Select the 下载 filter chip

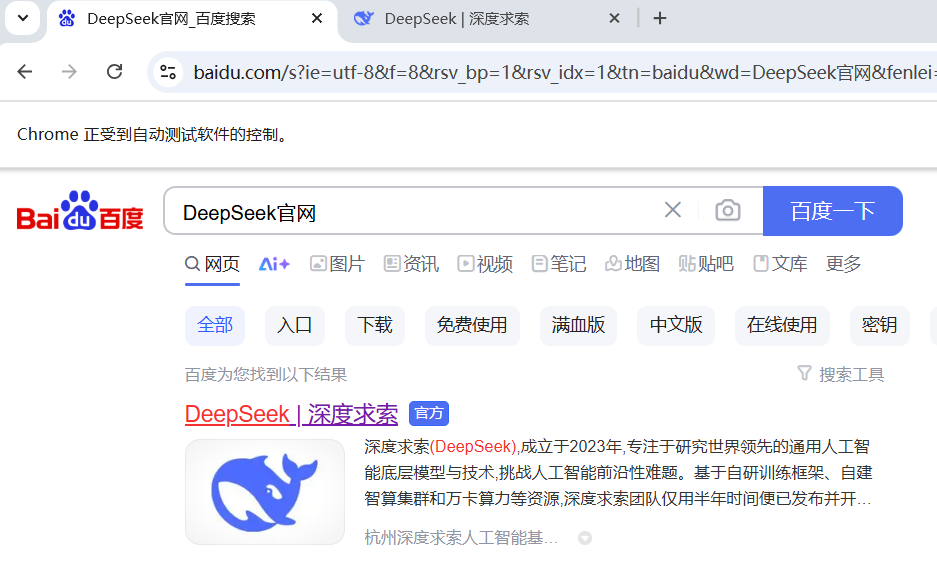click(x=375, y=326)
